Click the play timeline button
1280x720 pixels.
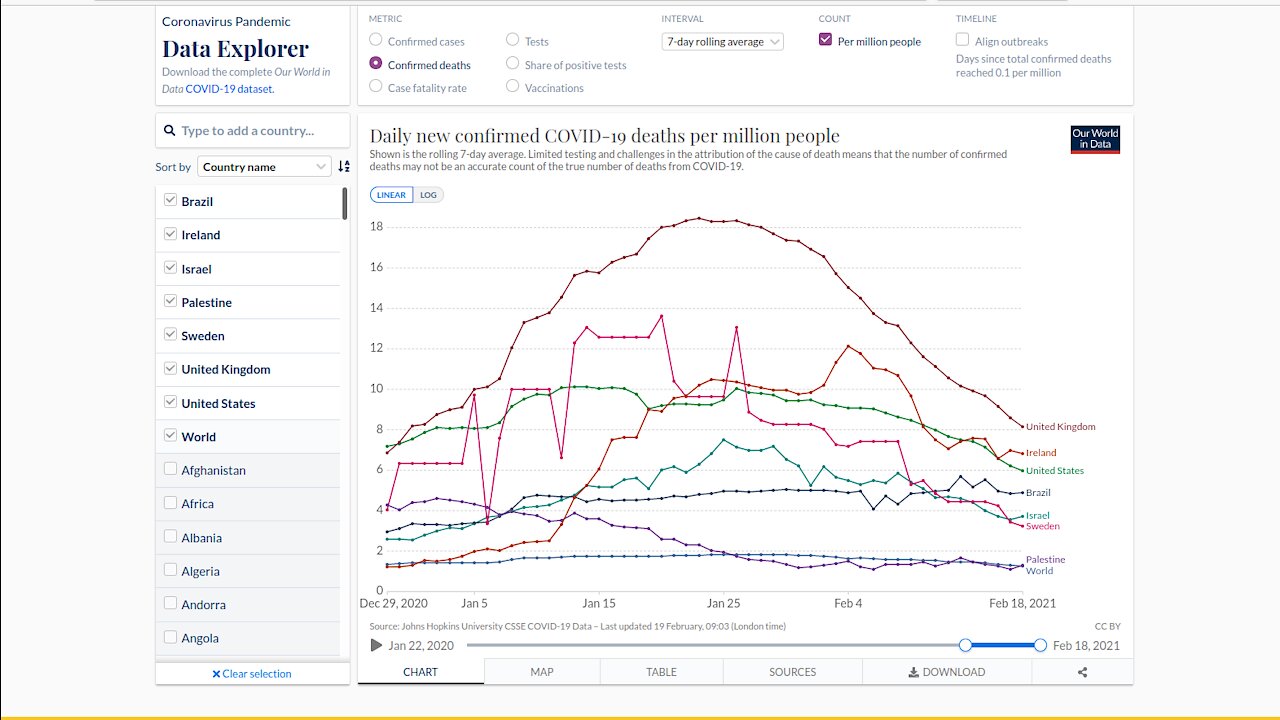[x=376, y=645]
